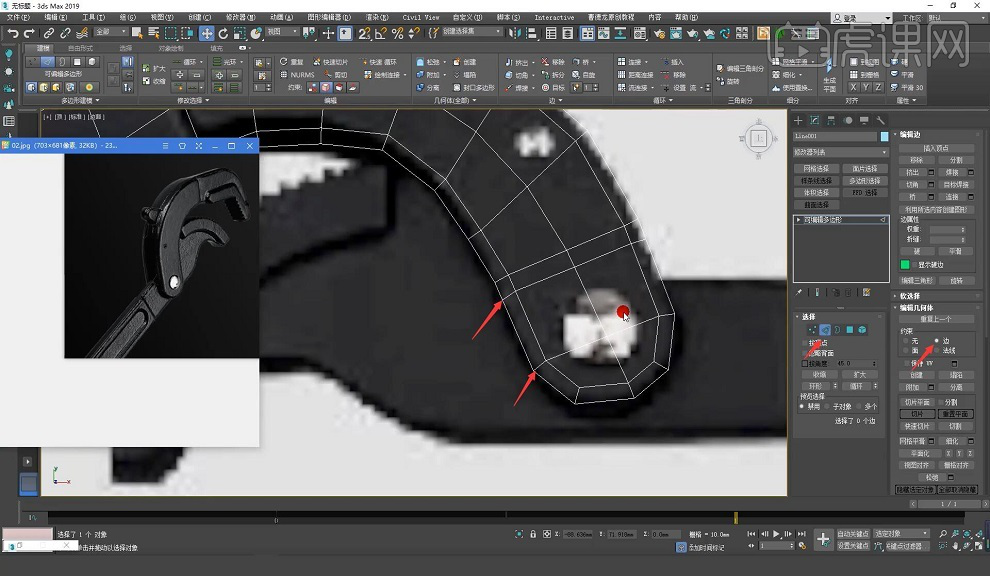Image resolution: width=990 pixels, height=576 pixels.
Task: Select the 法线 constraint radio button
Action: click(x=936, y=350)
